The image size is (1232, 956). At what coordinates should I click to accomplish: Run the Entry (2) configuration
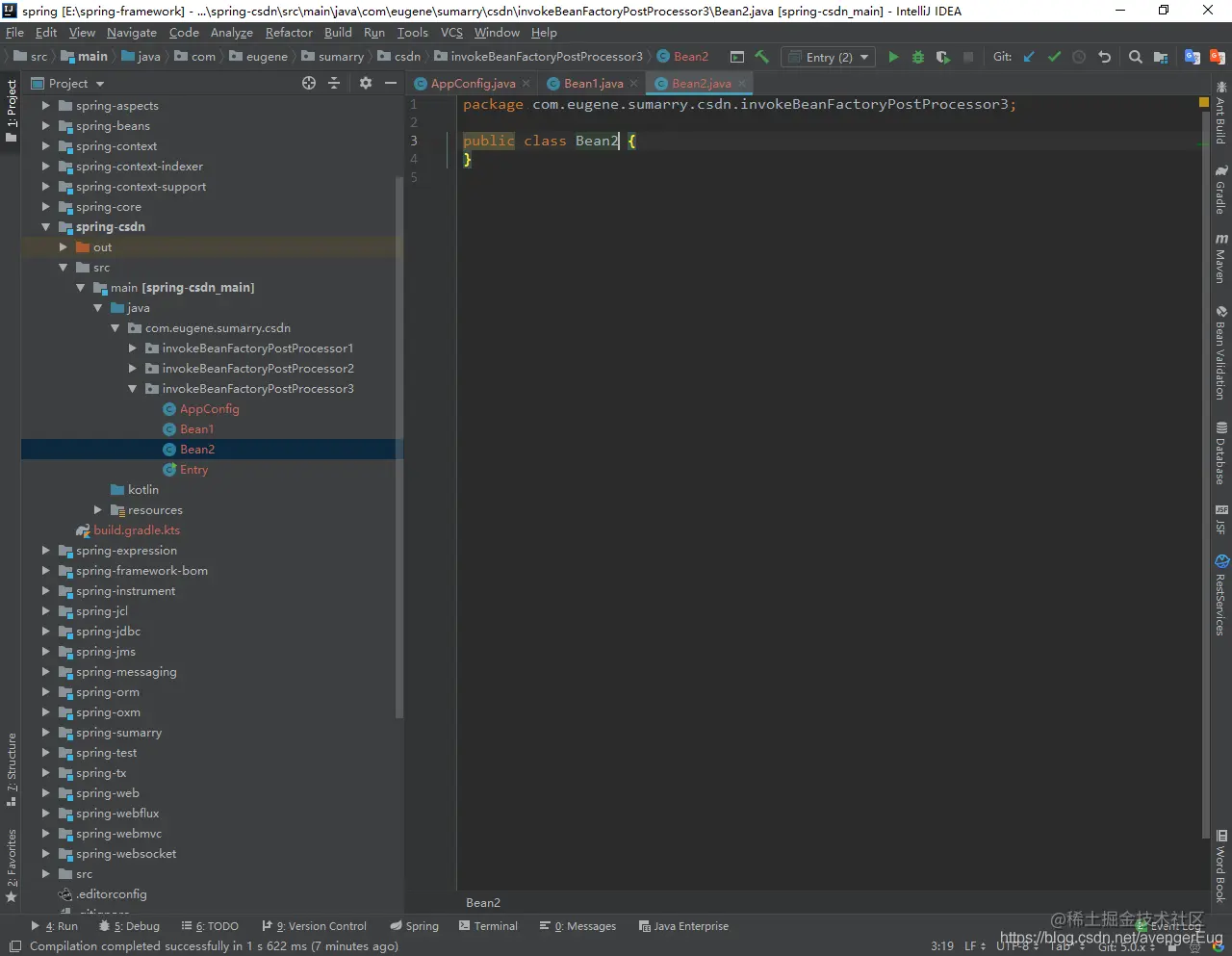[893, 57]
